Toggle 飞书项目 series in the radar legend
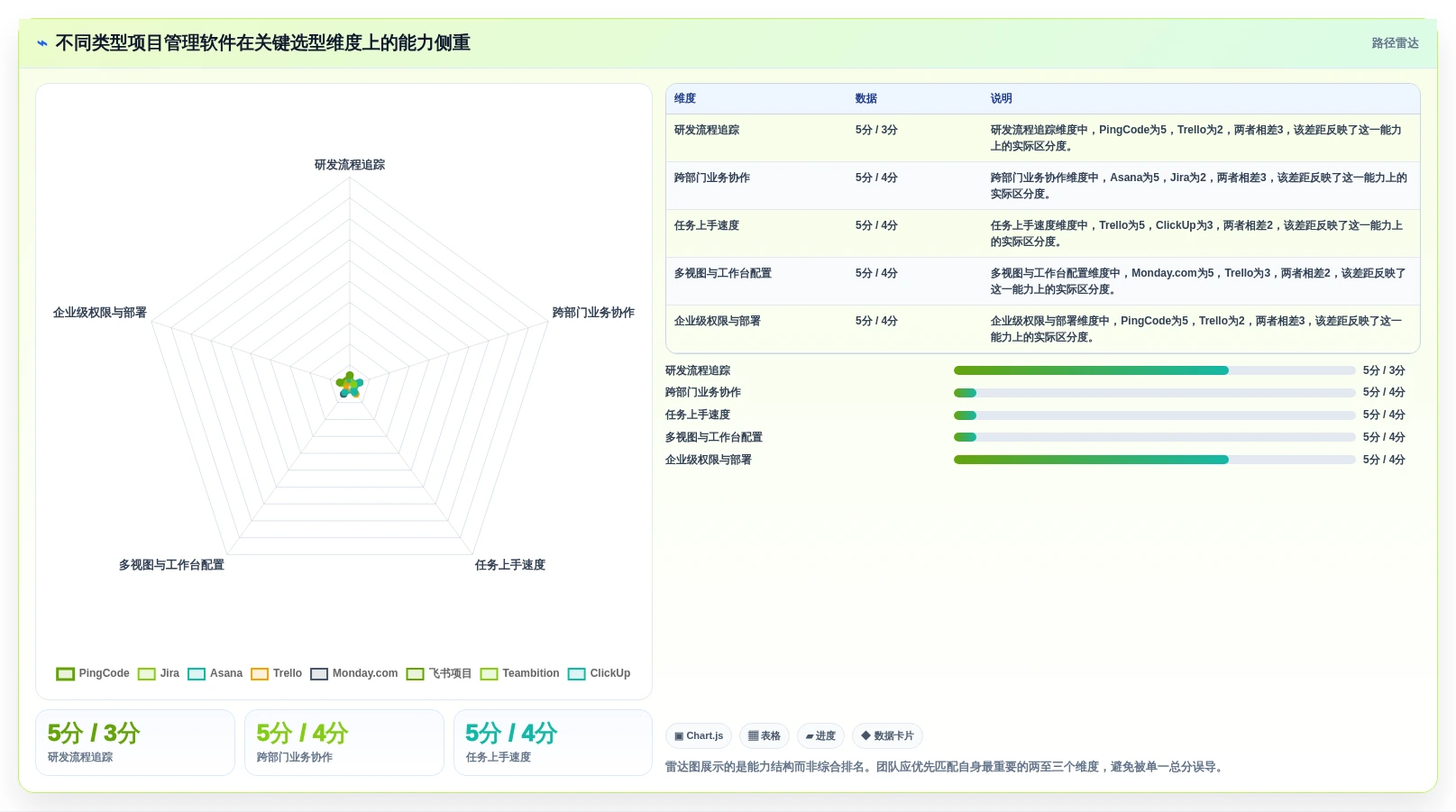Image resolution: width=1456 pixels, height=812 pixels. (x=439, y=673)
